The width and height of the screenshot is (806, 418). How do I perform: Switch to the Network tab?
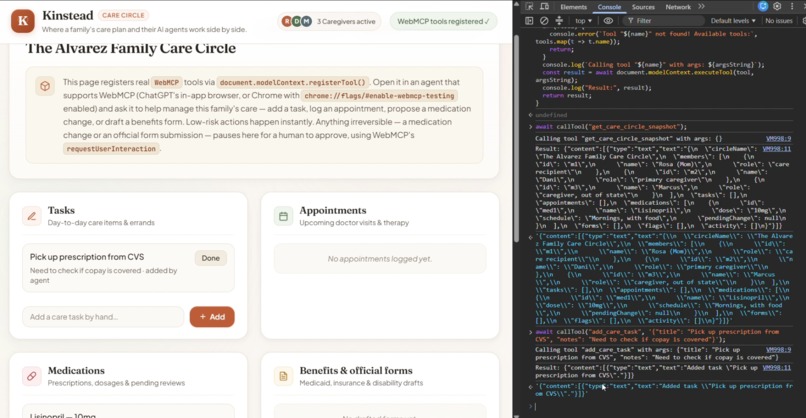pos(678,7)
